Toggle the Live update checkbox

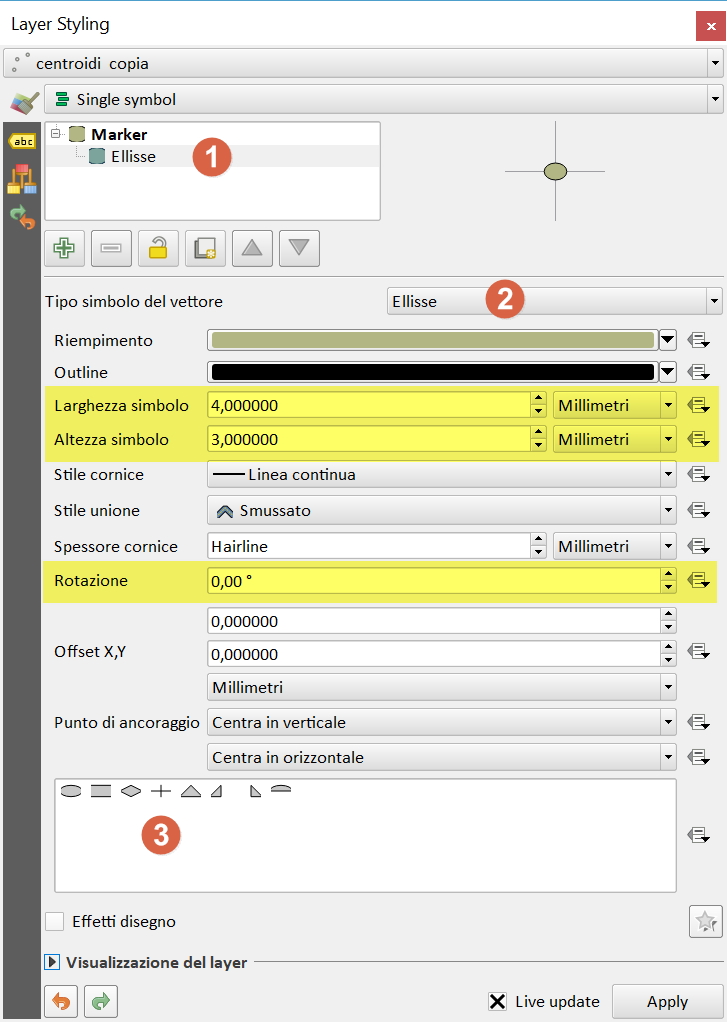click(x=497, y=1001)
